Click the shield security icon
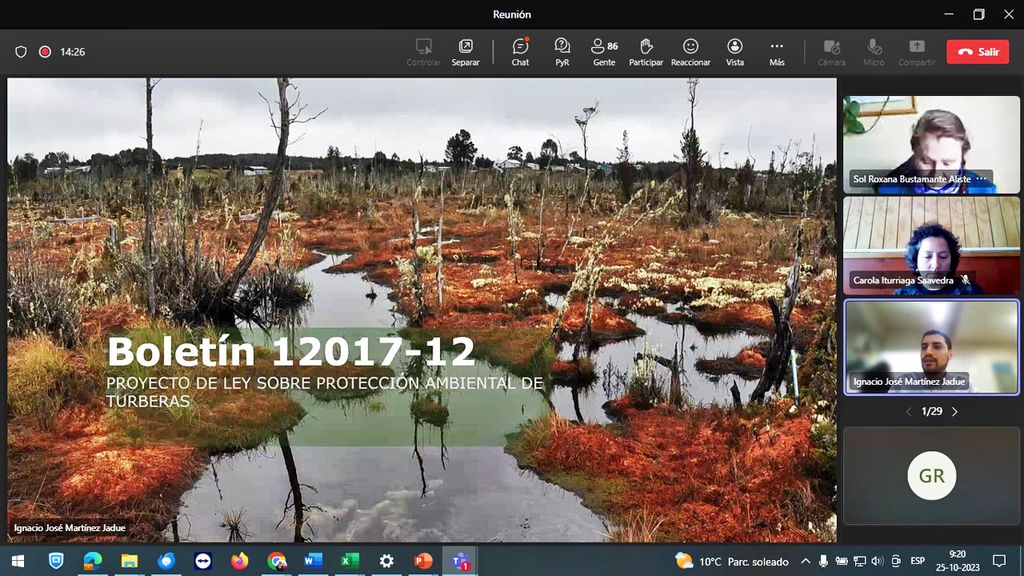The height and width of the screenshot is (576, 1024). [x=21, y=52]
